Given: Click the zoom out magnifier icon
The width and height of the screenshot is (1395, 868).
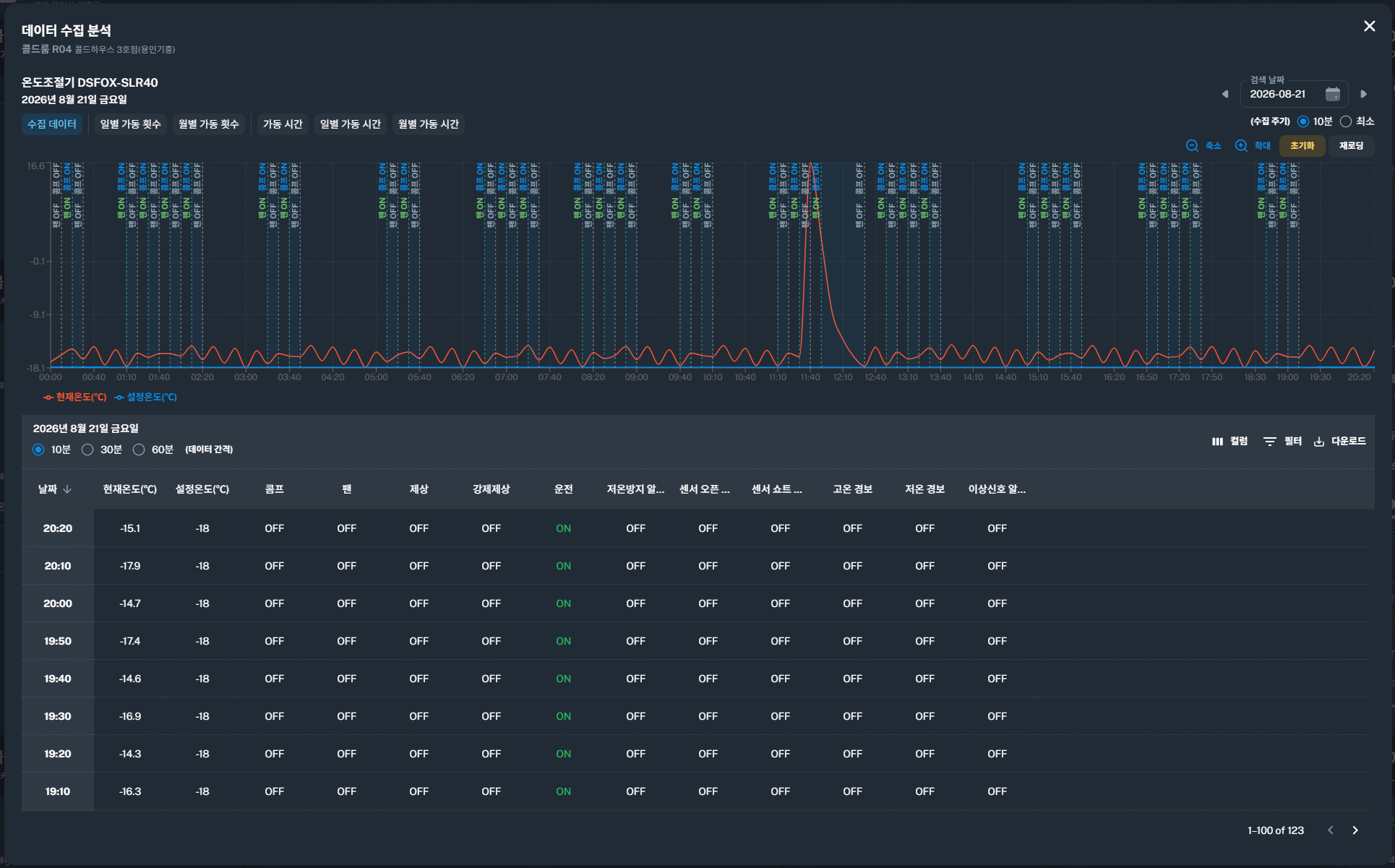Looking at the screenshot, I should [x=1193, y=145].
